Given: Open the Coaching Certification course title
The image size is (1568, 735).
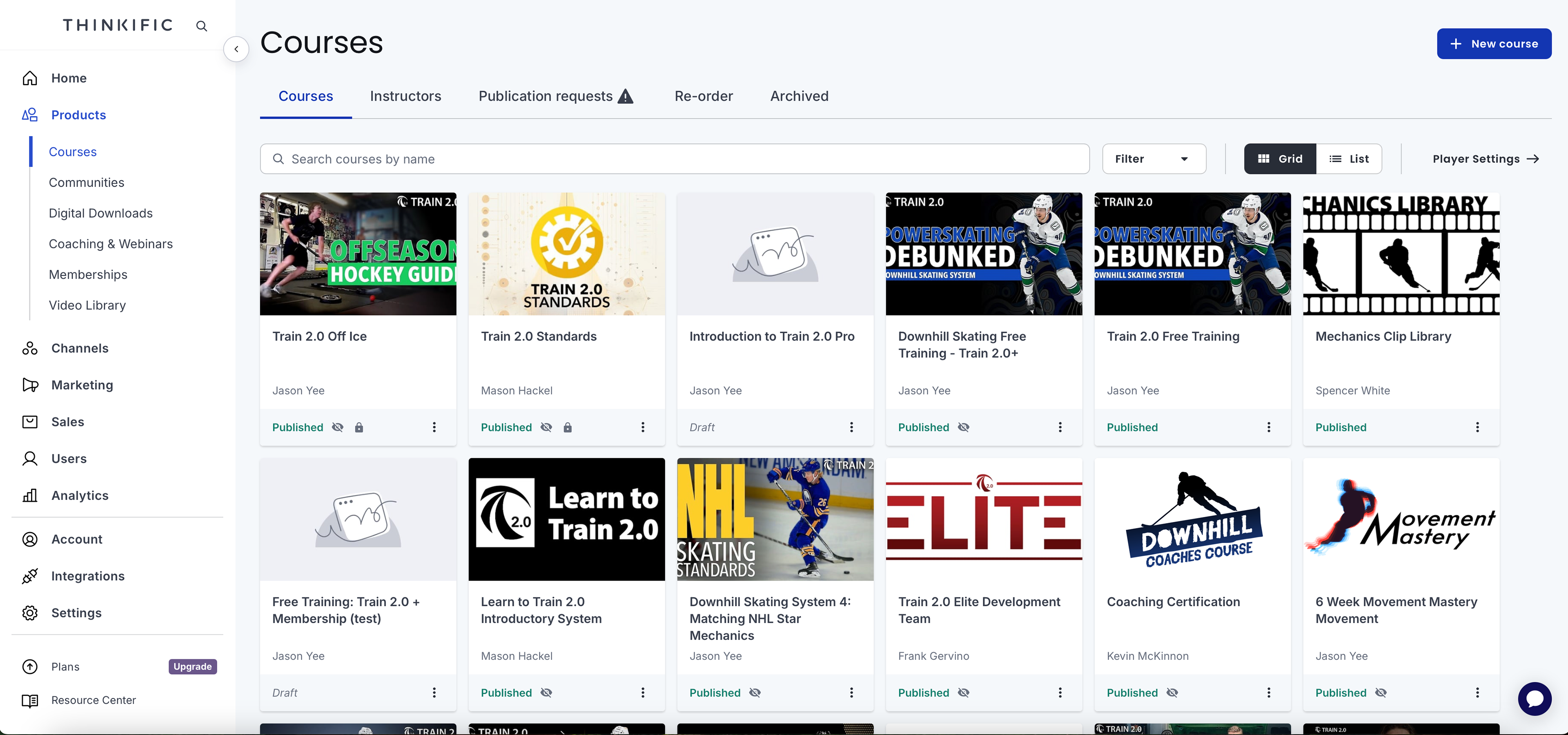Looking at the screenshot, I should [x=1173, y=602].
